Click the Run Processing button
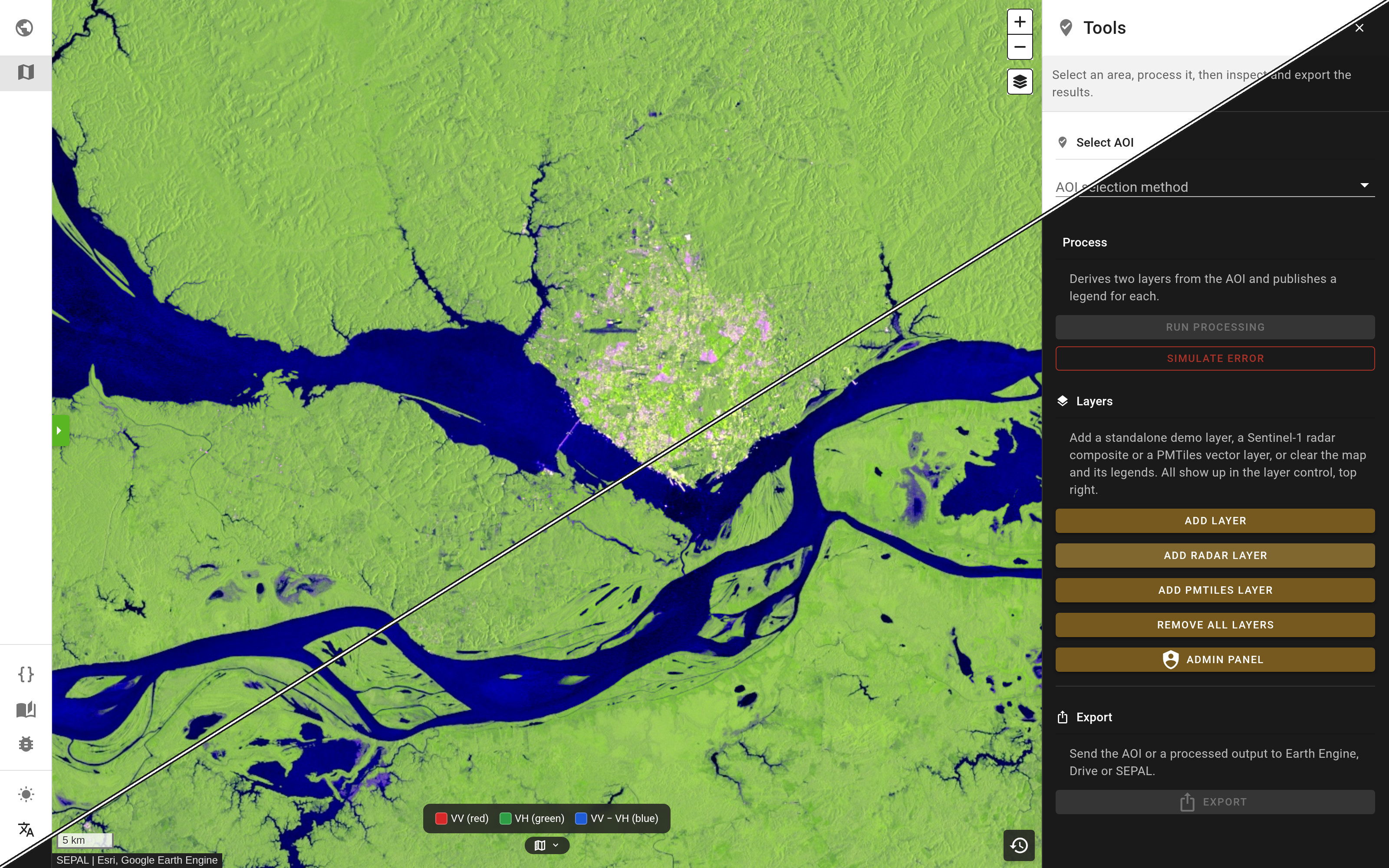This screenshot has width=1389, height=868. [x=1215, y=327]
